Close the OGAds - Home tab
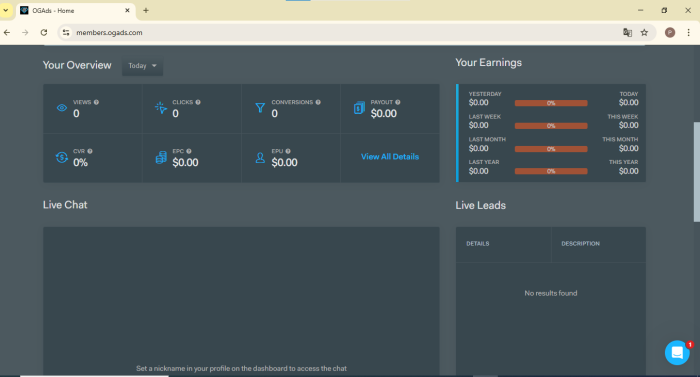700x377 pixels. click(127, 10)
